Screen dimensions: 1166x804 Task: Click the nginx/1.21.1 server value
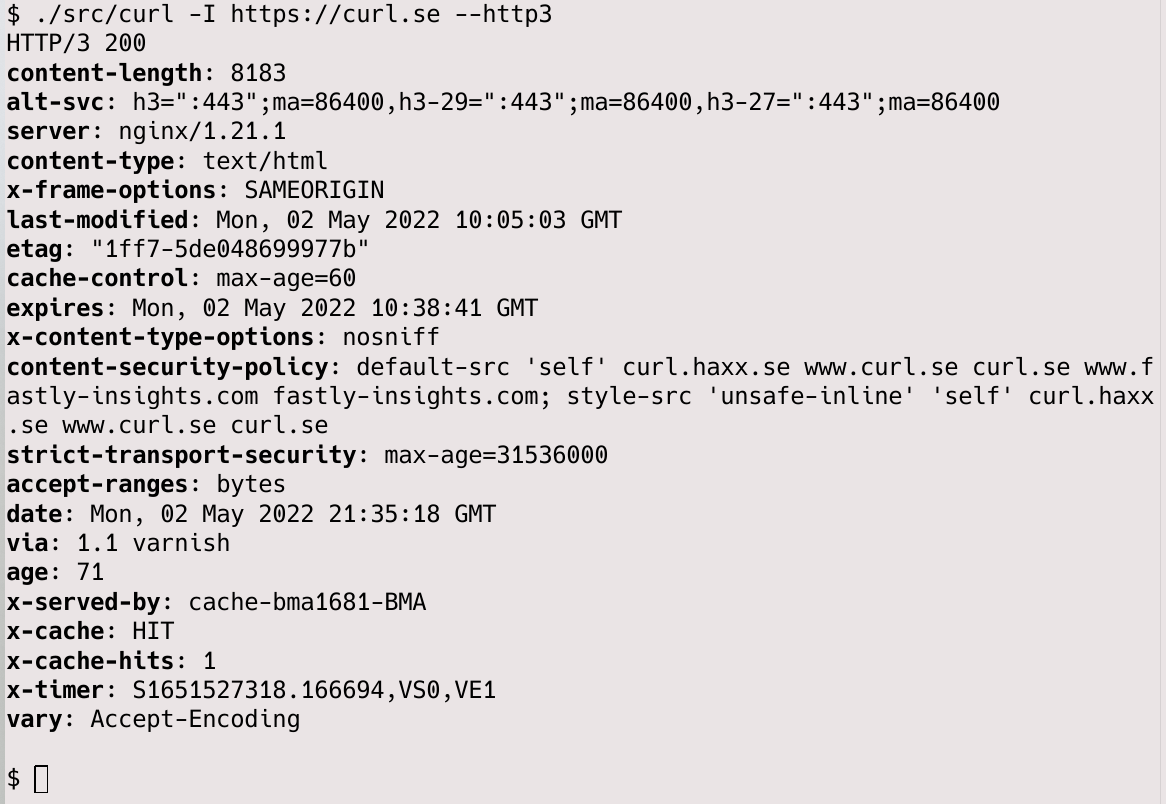tap(202, 132)
